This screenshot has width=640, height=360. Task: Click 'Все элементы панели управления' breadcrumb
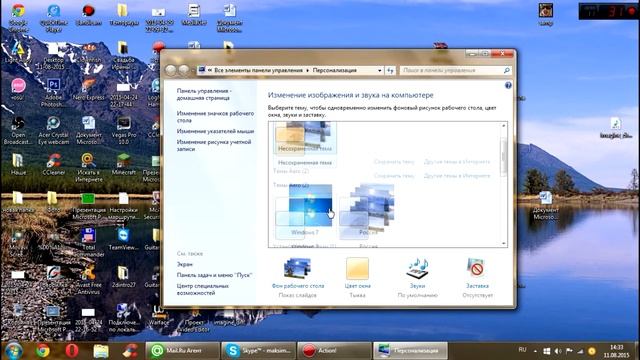[x=258, y=71]
